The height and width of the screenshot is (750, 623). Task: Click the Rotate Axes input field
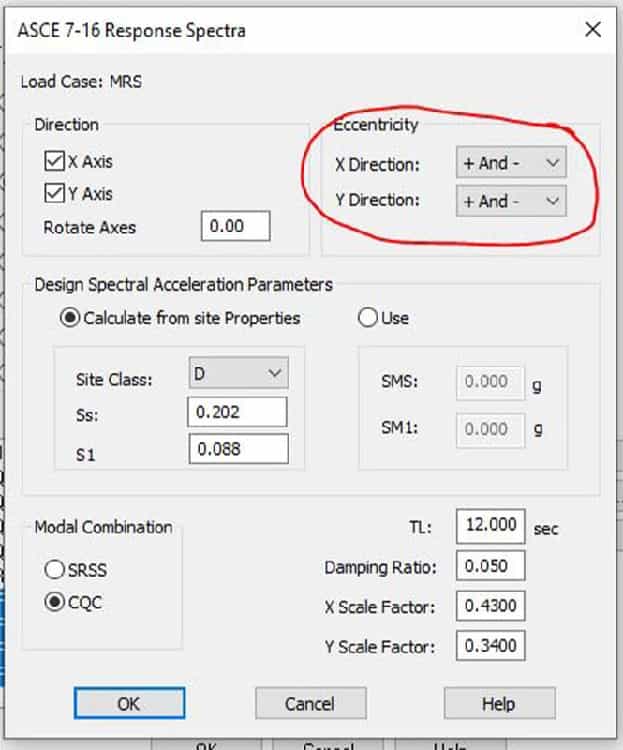235,226
